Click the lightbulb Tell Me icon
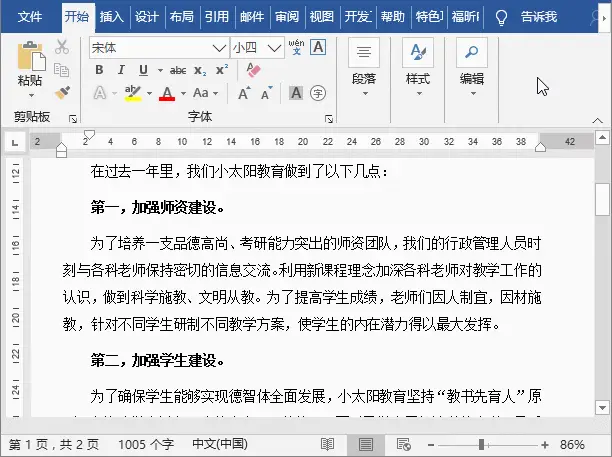612x457 pixels. (501, 17)
